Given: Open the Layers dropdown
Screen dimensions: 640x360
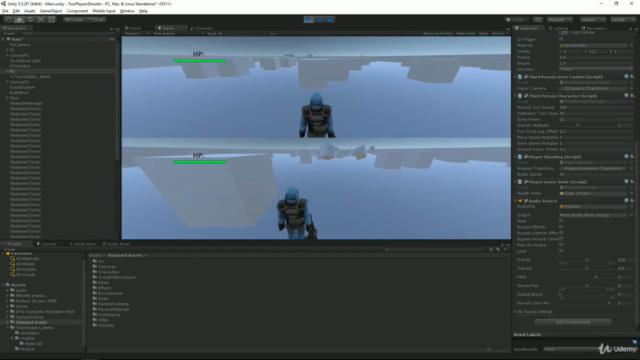Looking at the screenshot, I should [x=592, y=20].
